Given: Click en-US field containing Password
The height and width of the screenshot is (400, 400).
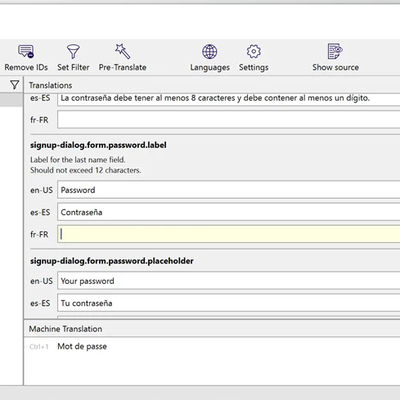Looking at the screenshot, I should [229, 190].
